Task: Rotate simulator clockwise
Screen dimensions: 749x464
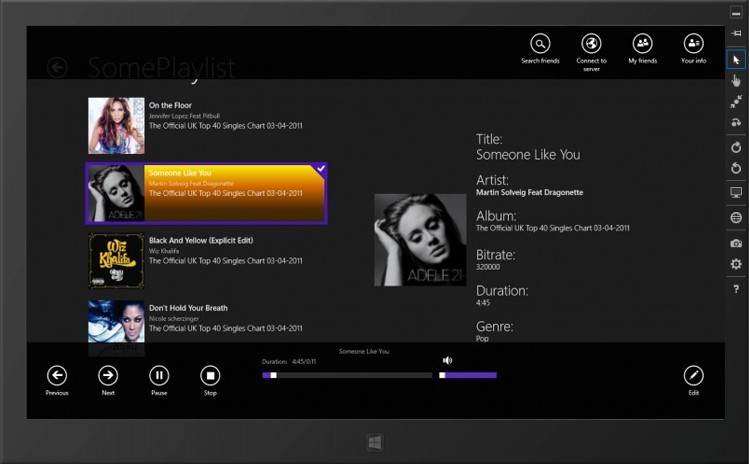Action: [736, 147]
